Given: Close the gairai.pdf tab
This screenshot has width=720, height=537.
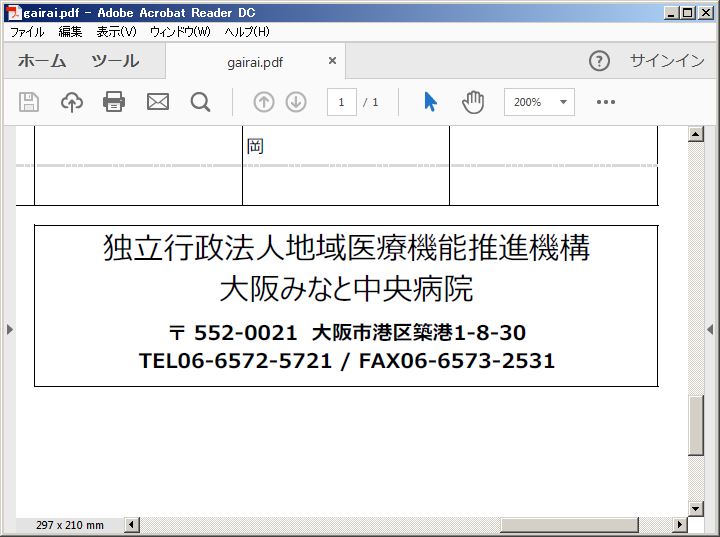Looking at the screenshot, I should [332, 61].
